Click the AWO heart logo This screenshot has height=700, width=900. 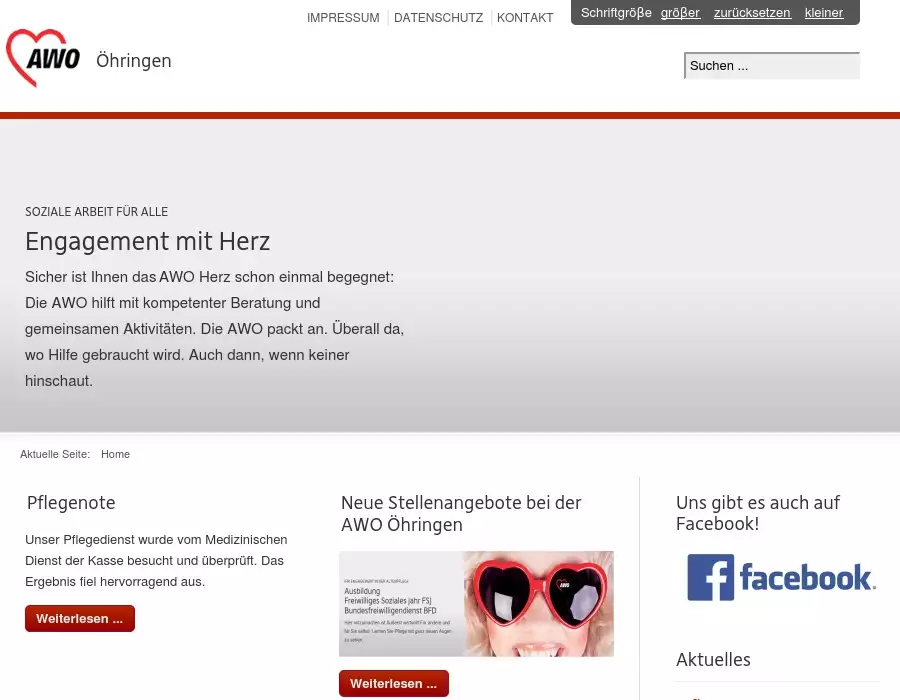[x=43, y=58]
